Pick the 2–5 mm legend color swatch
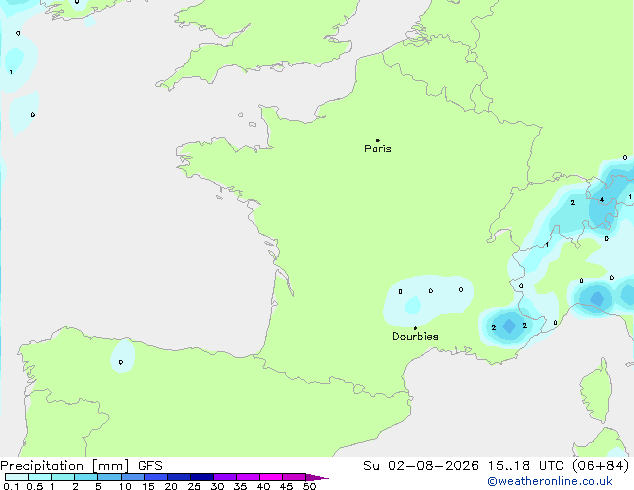634x490 pixels. point(86,477)
